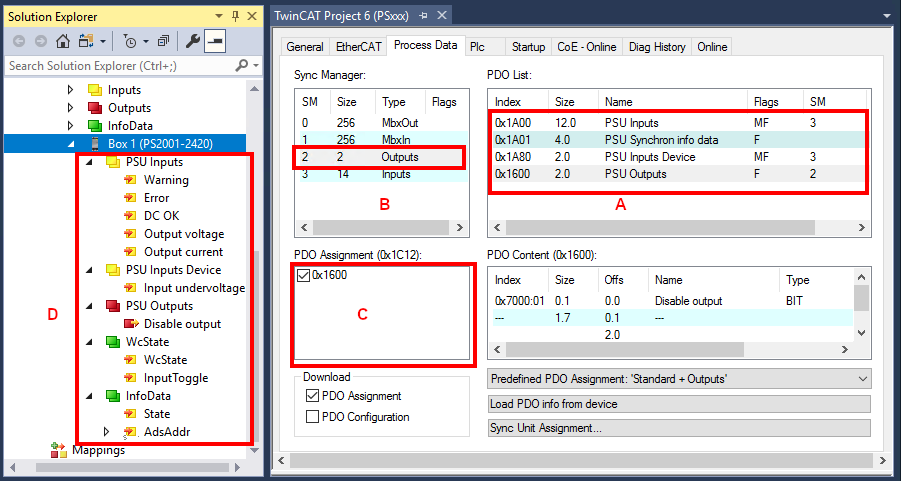Click the Box 1 device icon
This screenshot has width=901, height=481.
point(94,143)
